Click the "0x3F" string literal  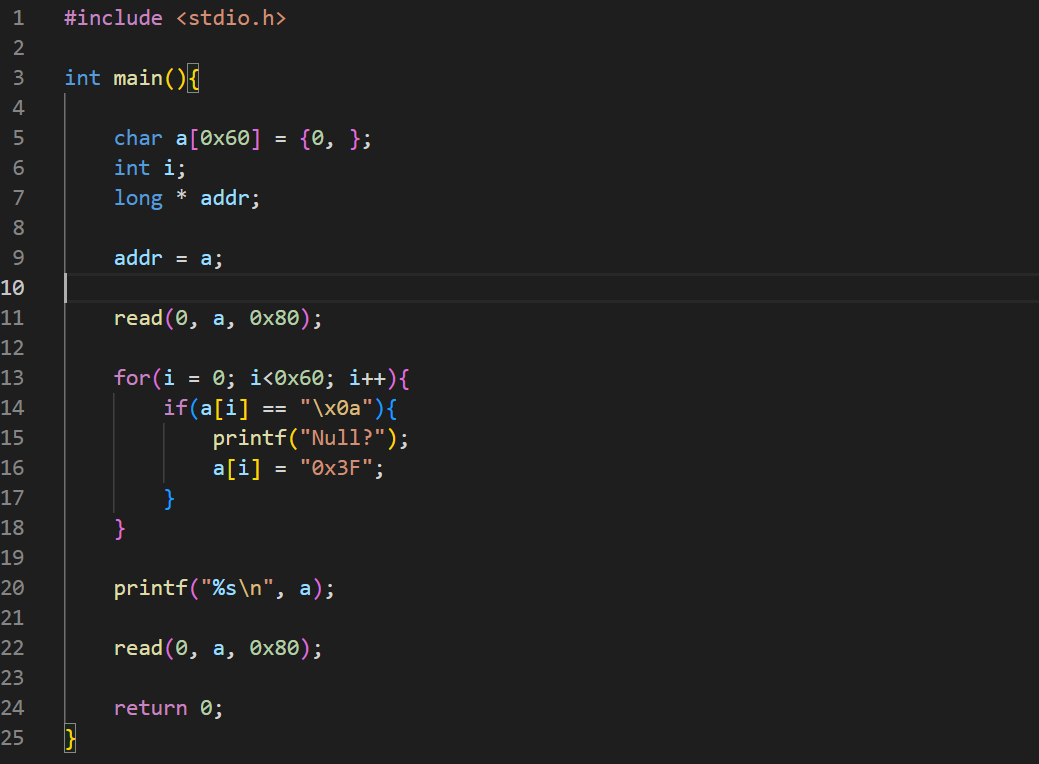tap(336, 468)
